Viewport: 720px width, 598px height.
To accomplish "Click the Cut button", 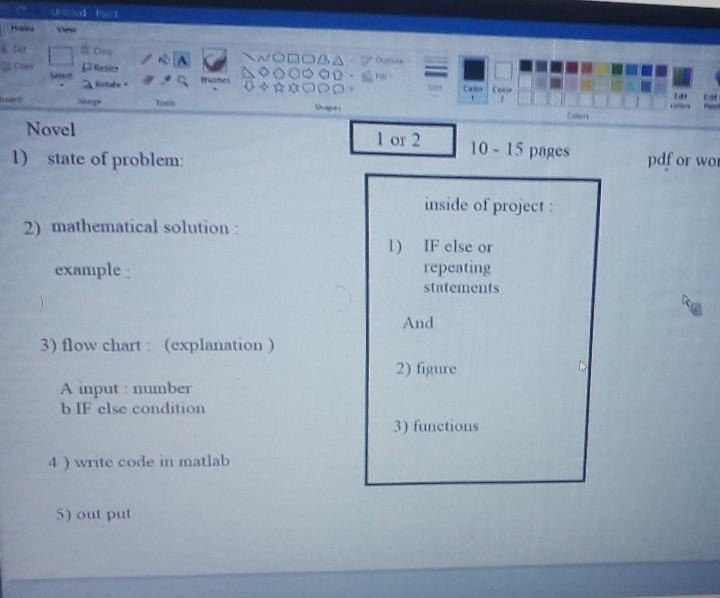I will pos(15,48).
